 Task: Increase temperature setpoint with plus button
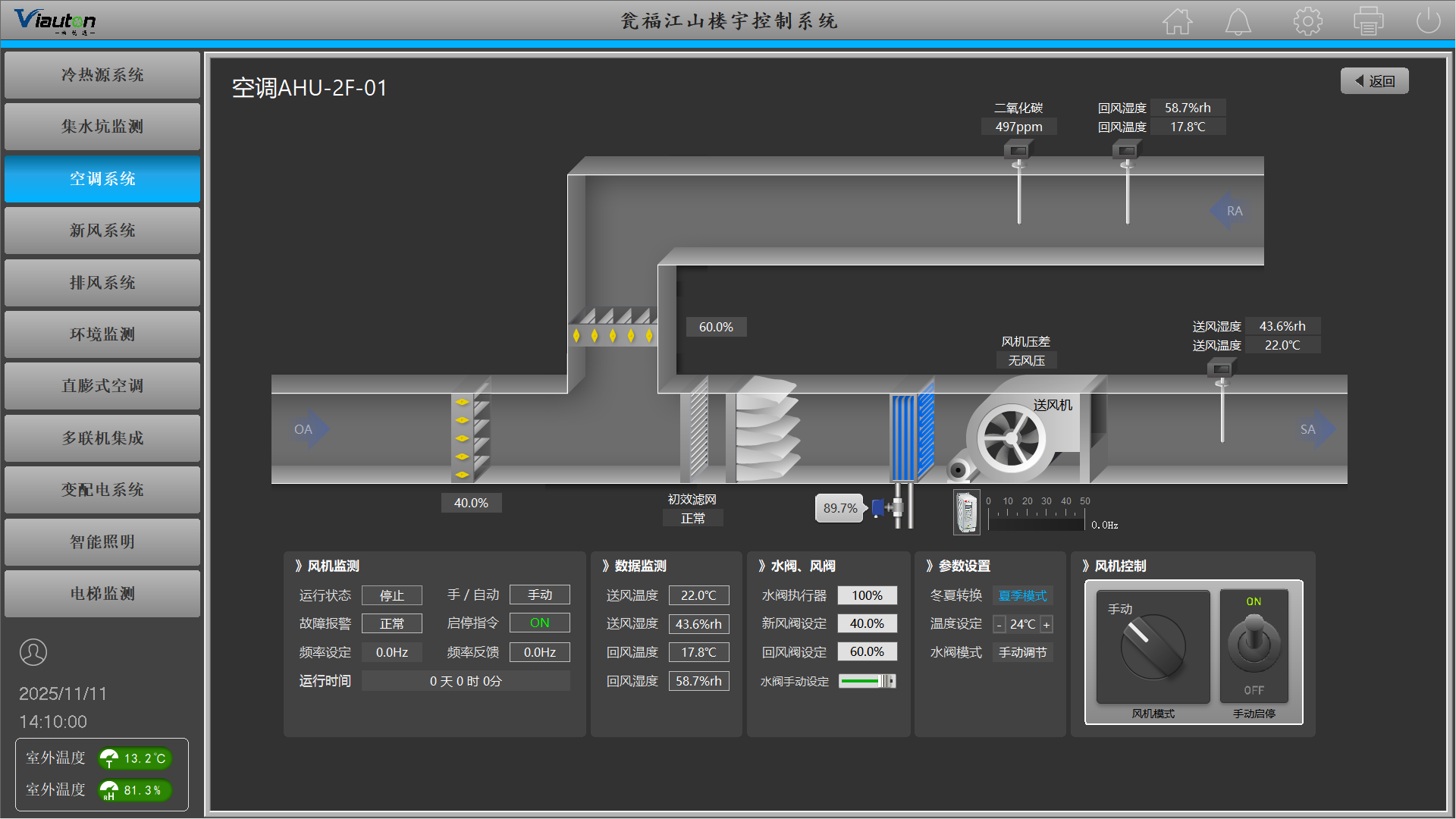tap(1046, 625)
